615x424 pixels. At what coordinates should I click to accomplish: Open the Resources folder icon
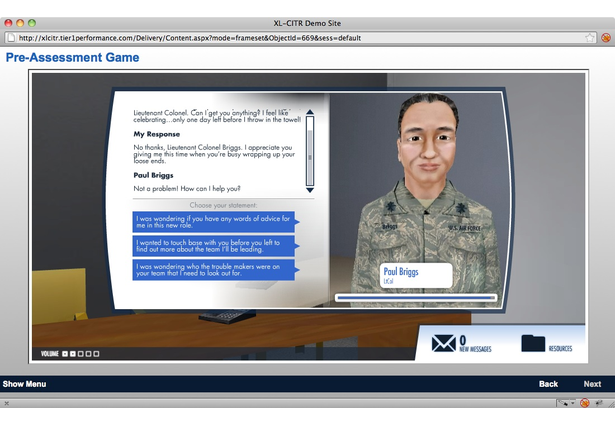coord(533,343)
